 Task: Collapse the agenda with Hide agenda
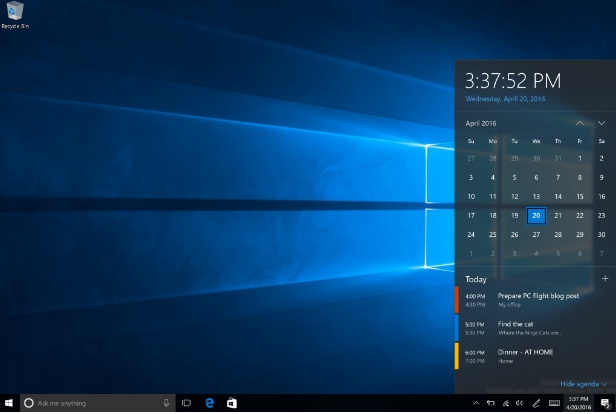pyautogui.click(x=583, y=384)
